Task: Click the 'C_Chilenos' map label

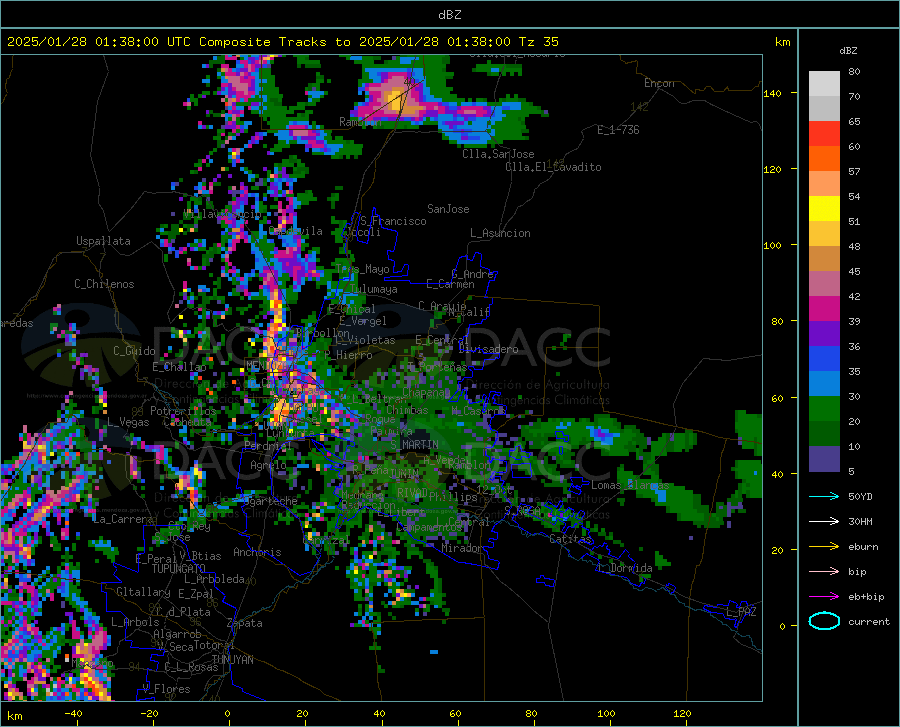Action: (x=104, y=284)
